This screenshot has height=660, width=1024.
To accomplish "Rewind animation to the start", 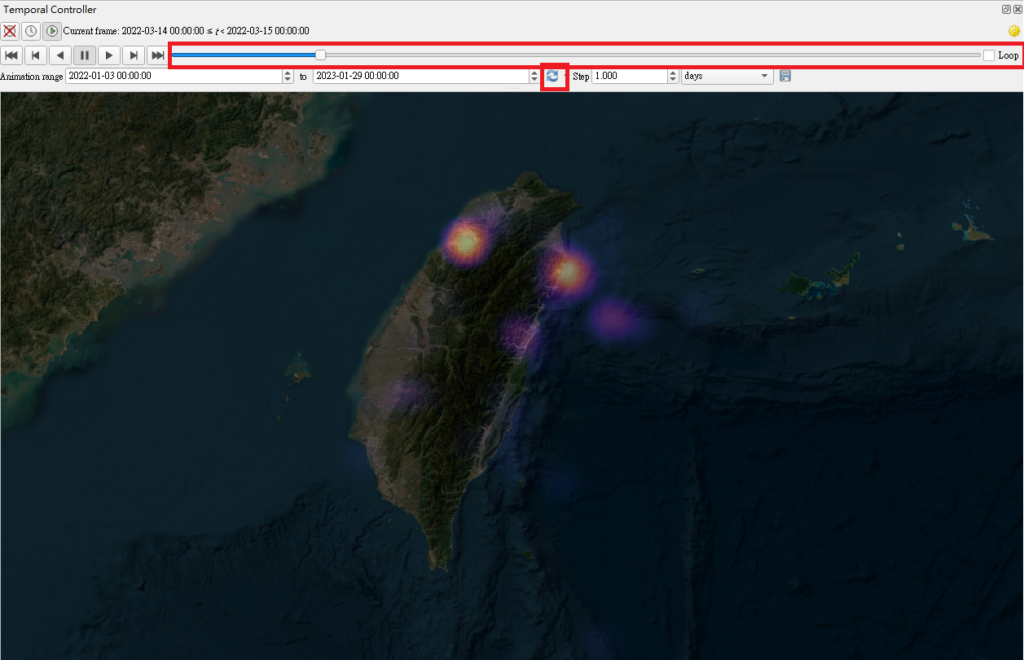I will pyautogui.click(x=11, y=55).
